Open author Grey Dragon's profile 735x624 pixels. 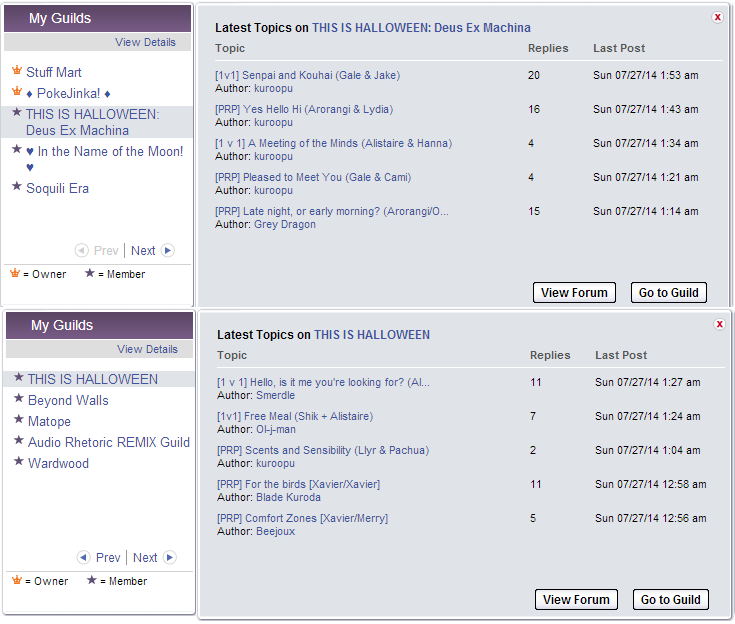[285, 225]
